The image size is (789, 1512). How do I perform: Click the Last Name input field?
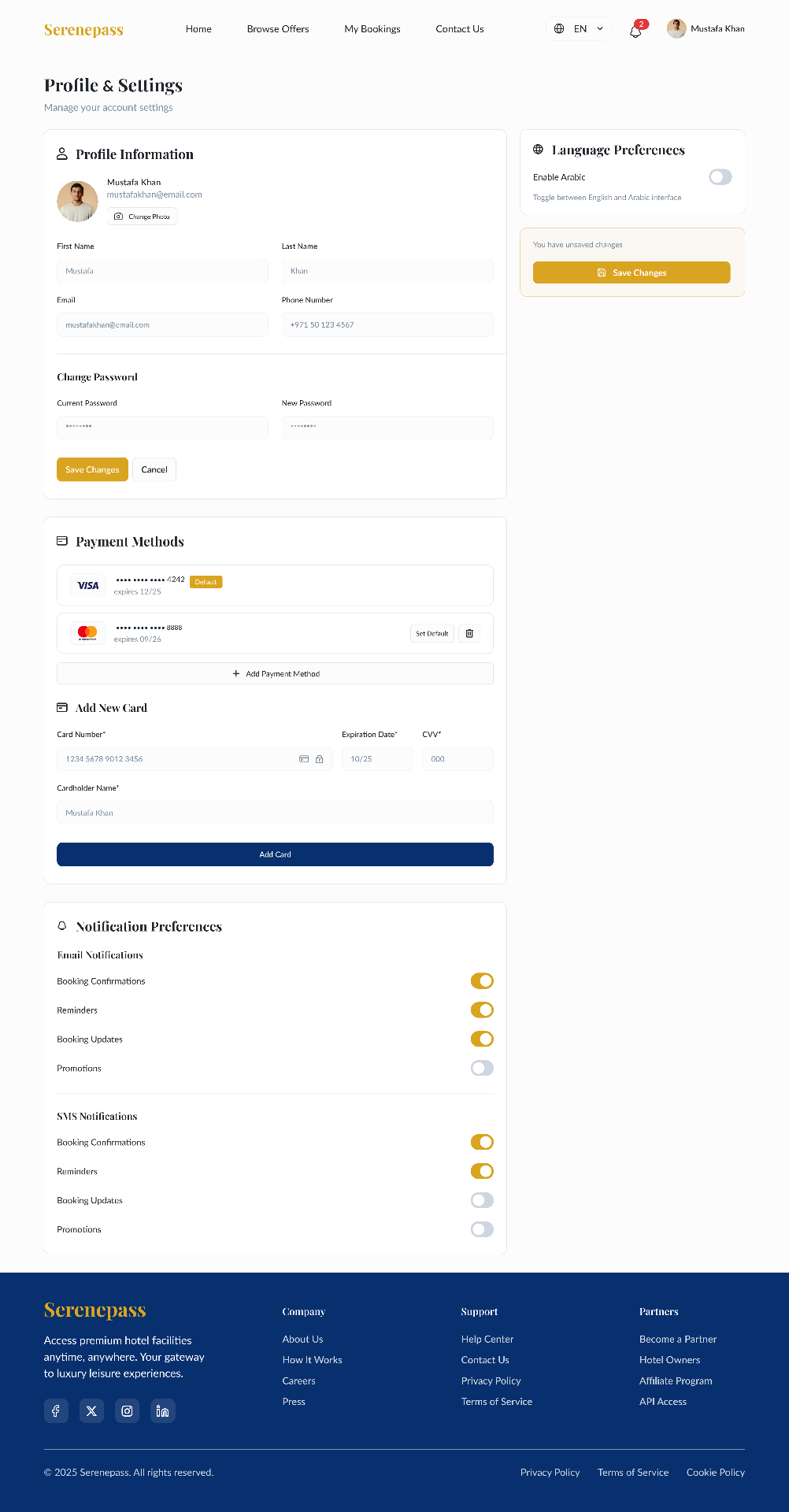pyautogui.click(x=387, y=271)
